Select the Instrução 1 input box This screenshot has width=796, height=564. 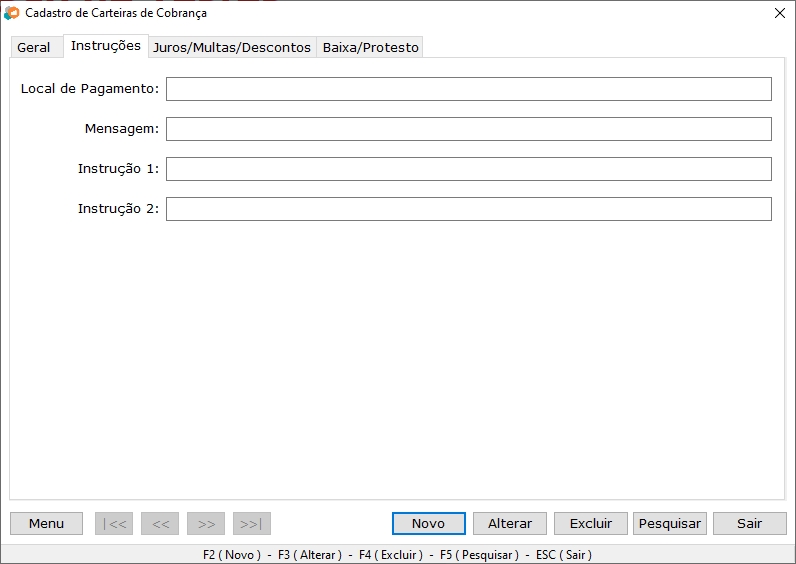[468, 169]
